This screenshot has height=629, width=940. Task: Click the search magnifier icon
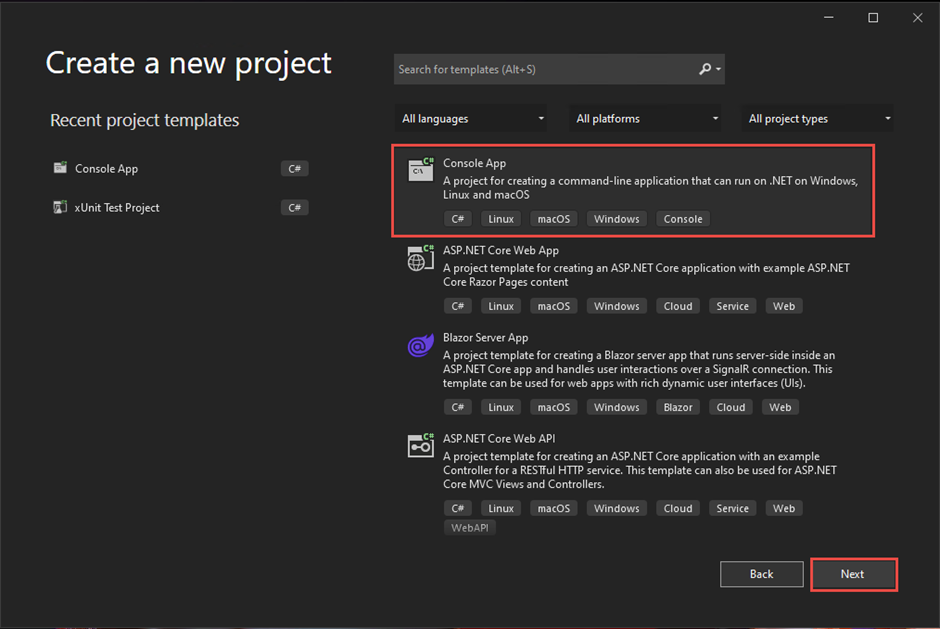[705, 69]
